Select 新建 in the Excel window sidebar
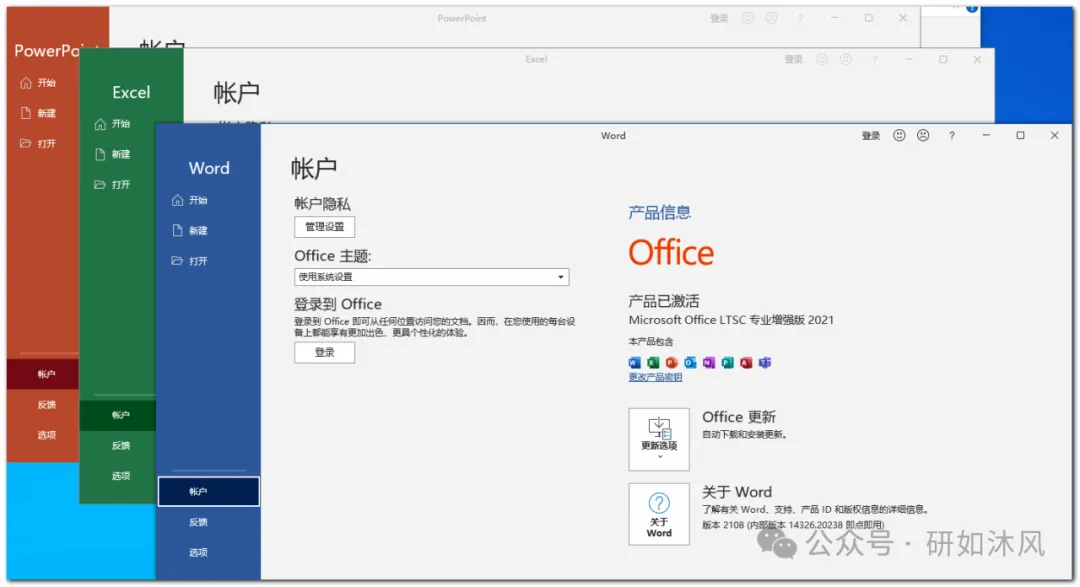Viewport: 1080px width, 587px height. click(x=113, y=154)
